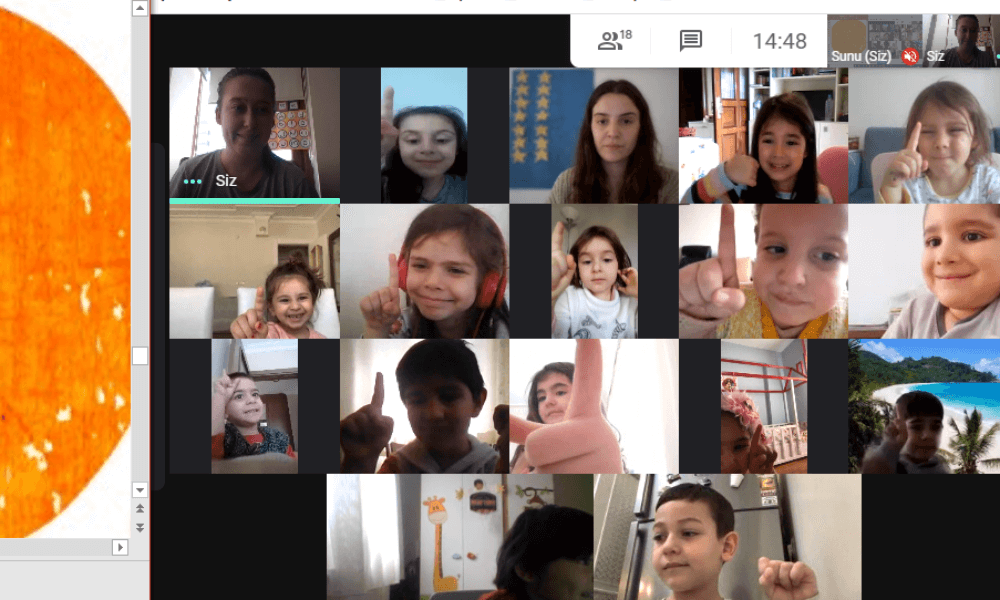Click the 14:48 clock display
Screen dimensions: 1000x600
[x=779, y=41]
